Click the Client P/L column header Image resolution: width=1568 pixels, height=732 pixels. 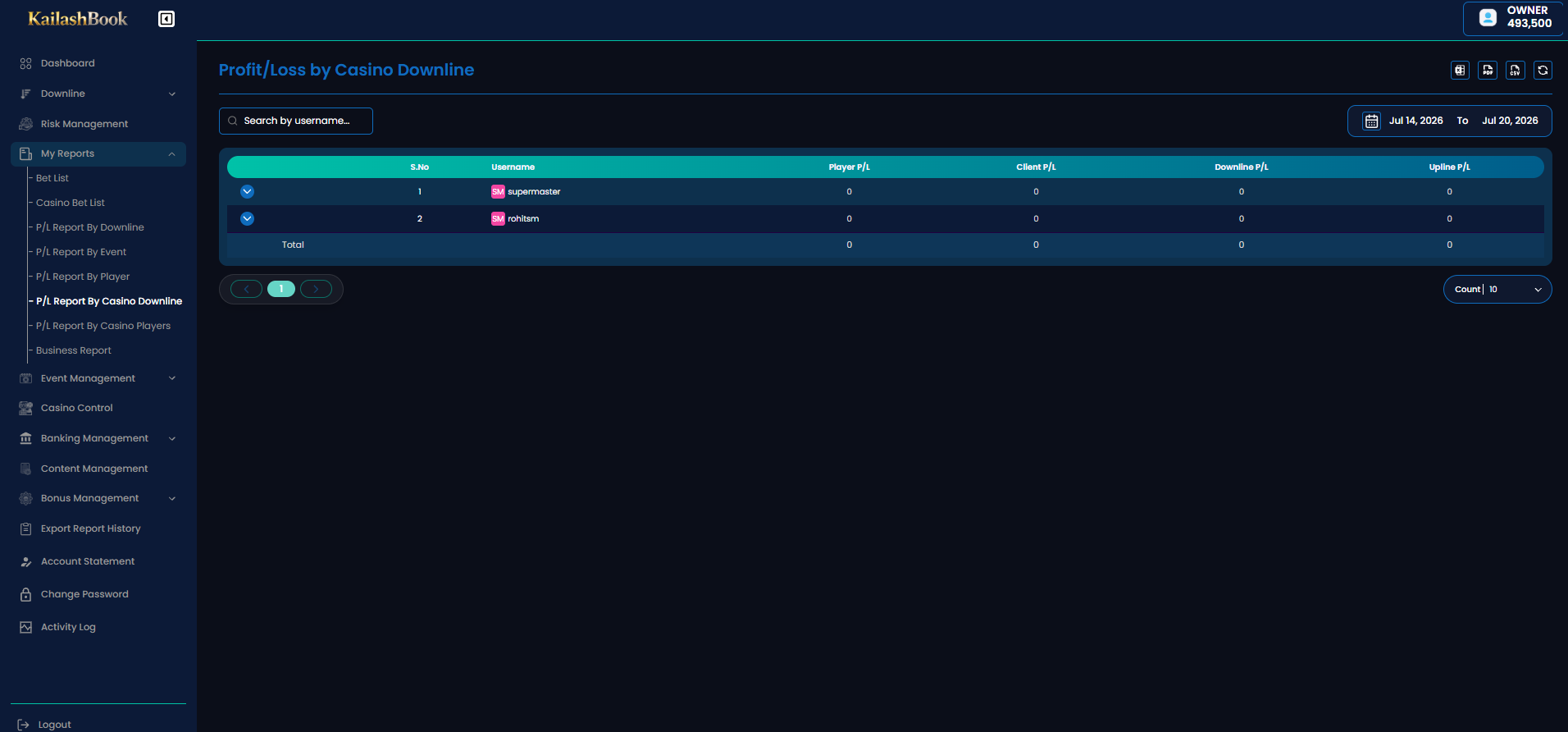[1036, 167]
